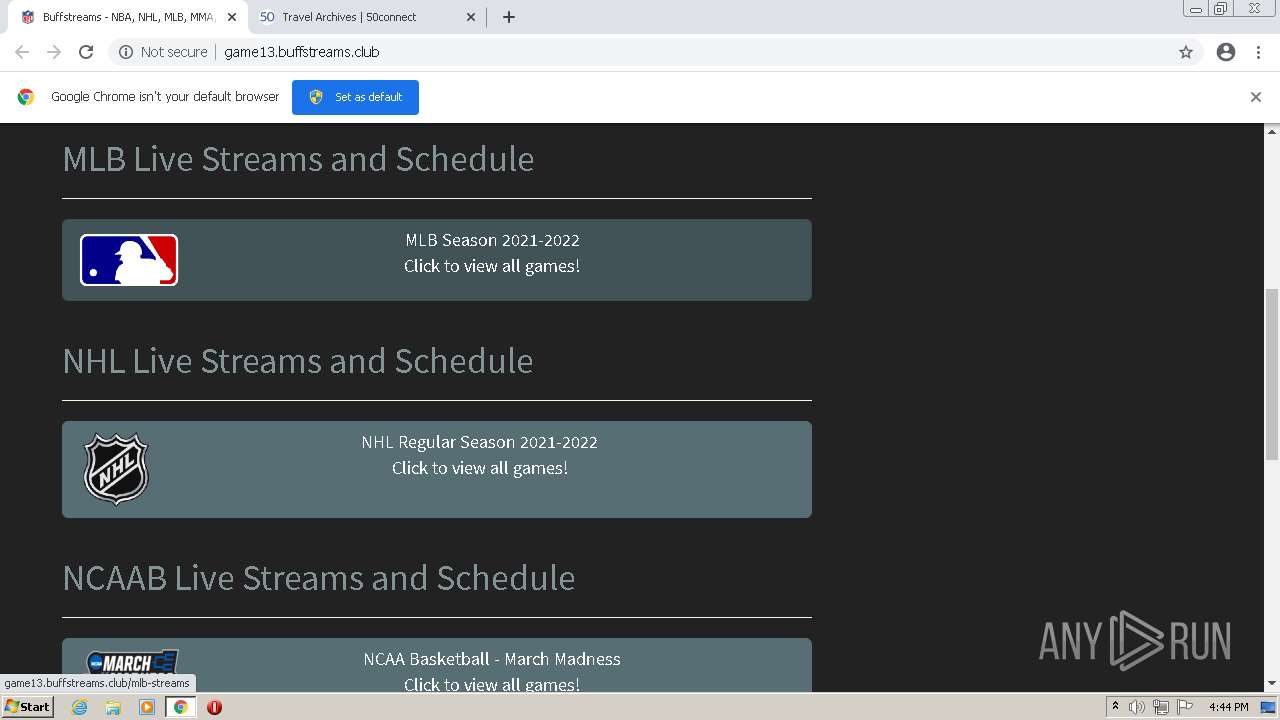The image size is (1280, 720).
Task: Launch Internet Explorer from taskbar
Action: (80, 707)
